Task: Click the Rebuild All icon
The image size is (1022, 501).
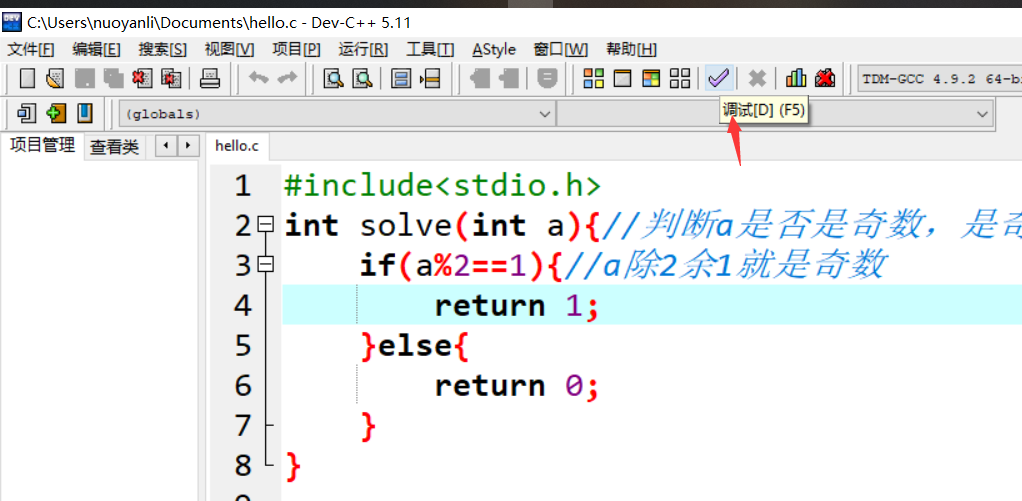Action: coord(680,79)
